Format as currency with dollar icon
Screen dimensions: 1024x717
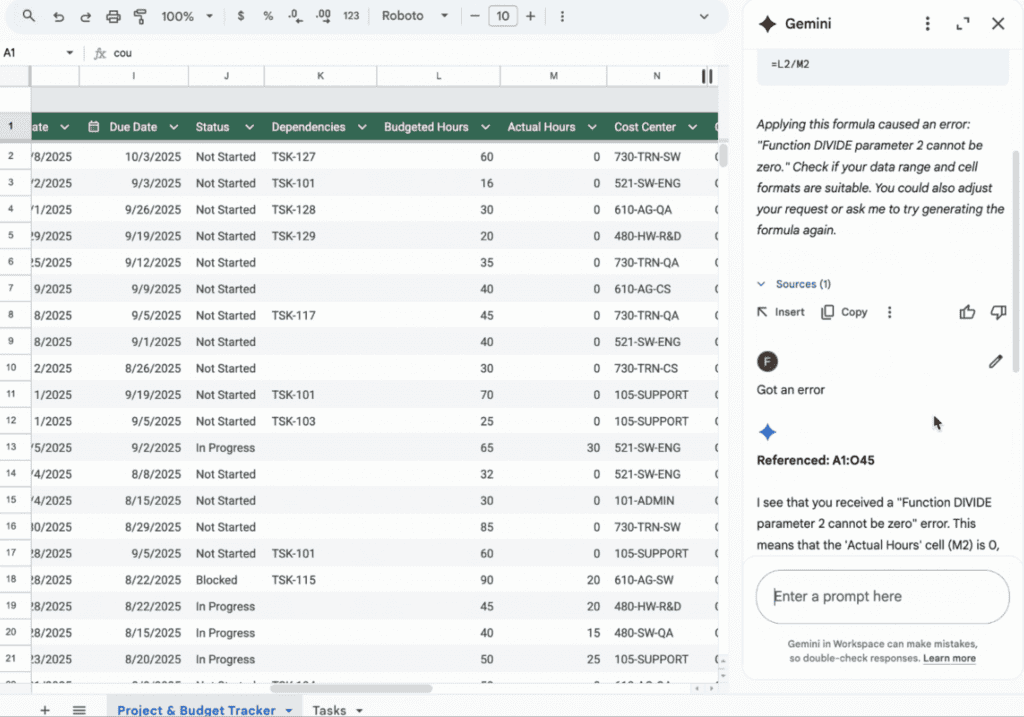(x=241, y=16)
